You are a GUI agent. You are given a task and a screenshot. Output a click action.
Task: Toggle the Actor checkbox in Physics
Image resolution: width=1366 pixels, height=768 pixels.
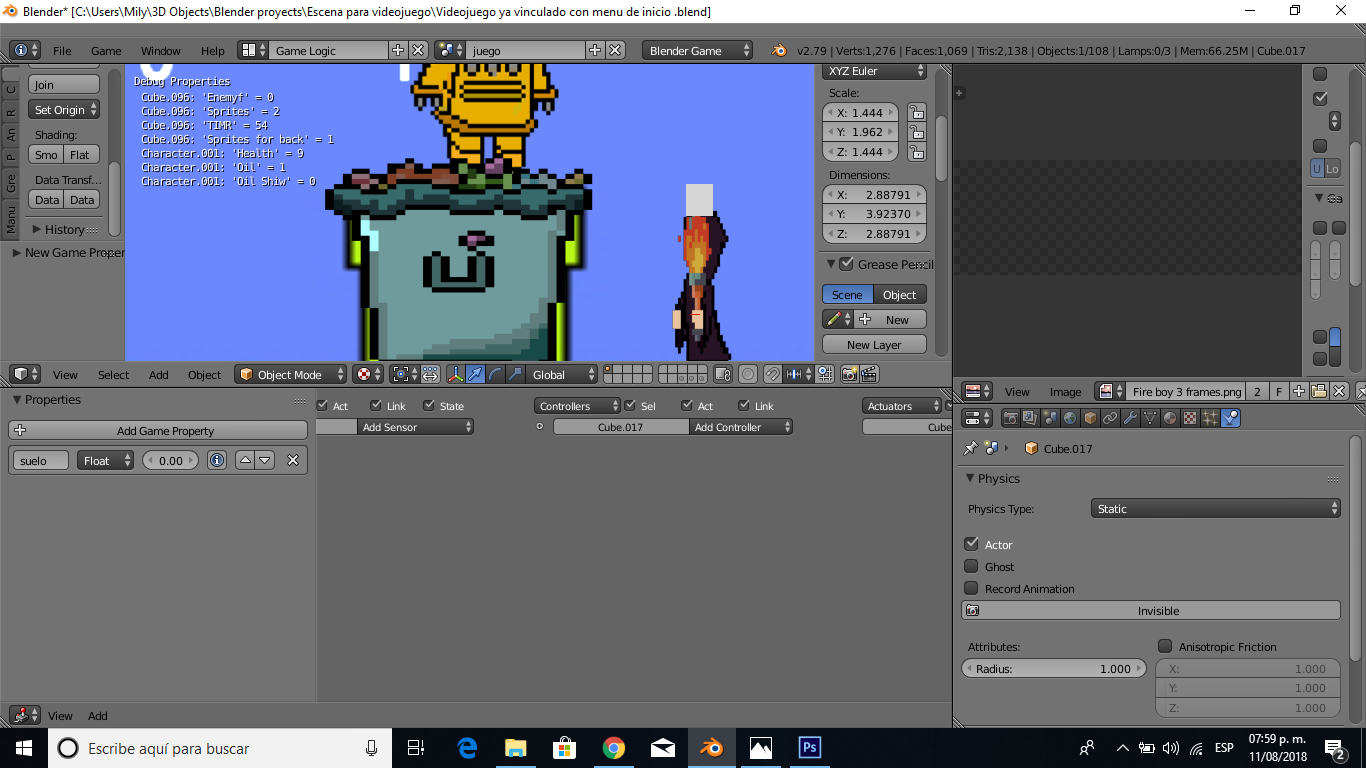point(971,544)
